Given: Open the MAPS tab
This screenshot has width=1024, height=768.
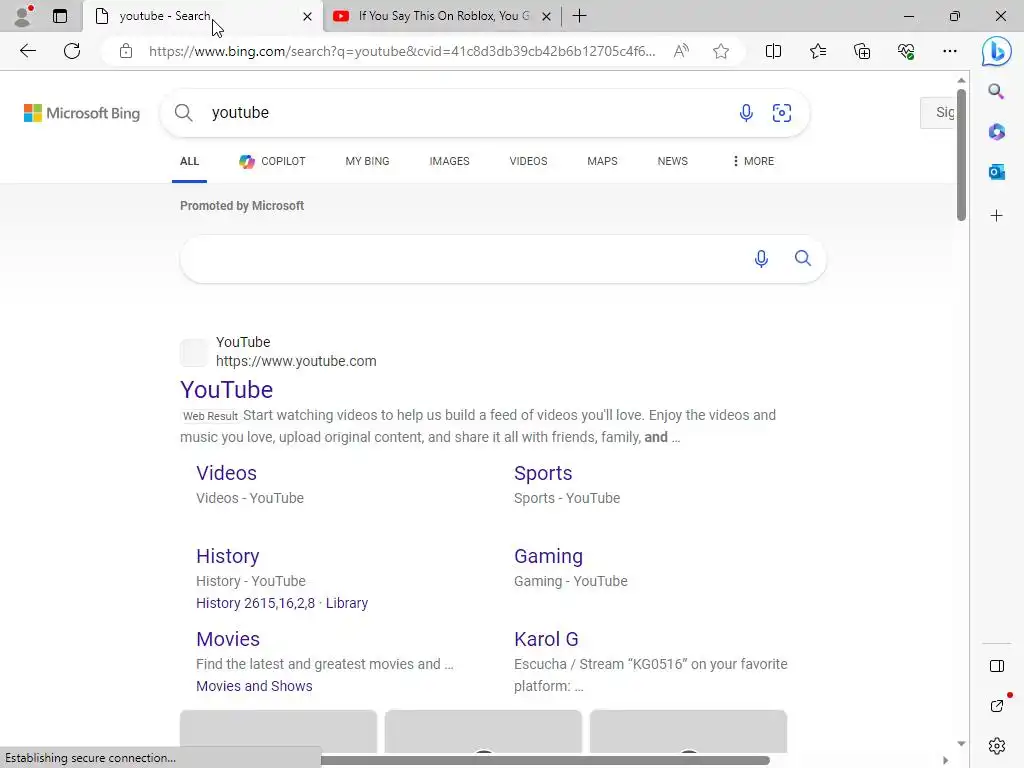Looking at the screenshot, I should pos(602,161).
